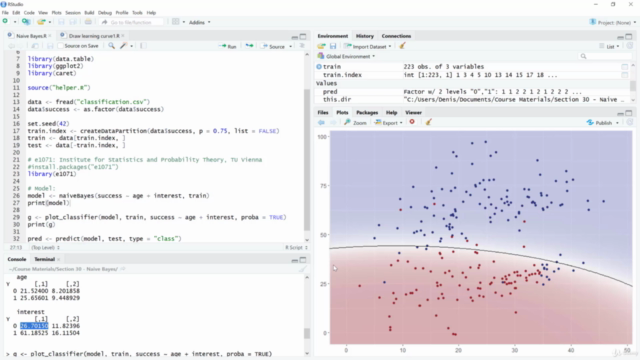Viewport: 640px width, 360px height.
Task: Open the Source button dropdown arrow
Action: pos(291,47)
